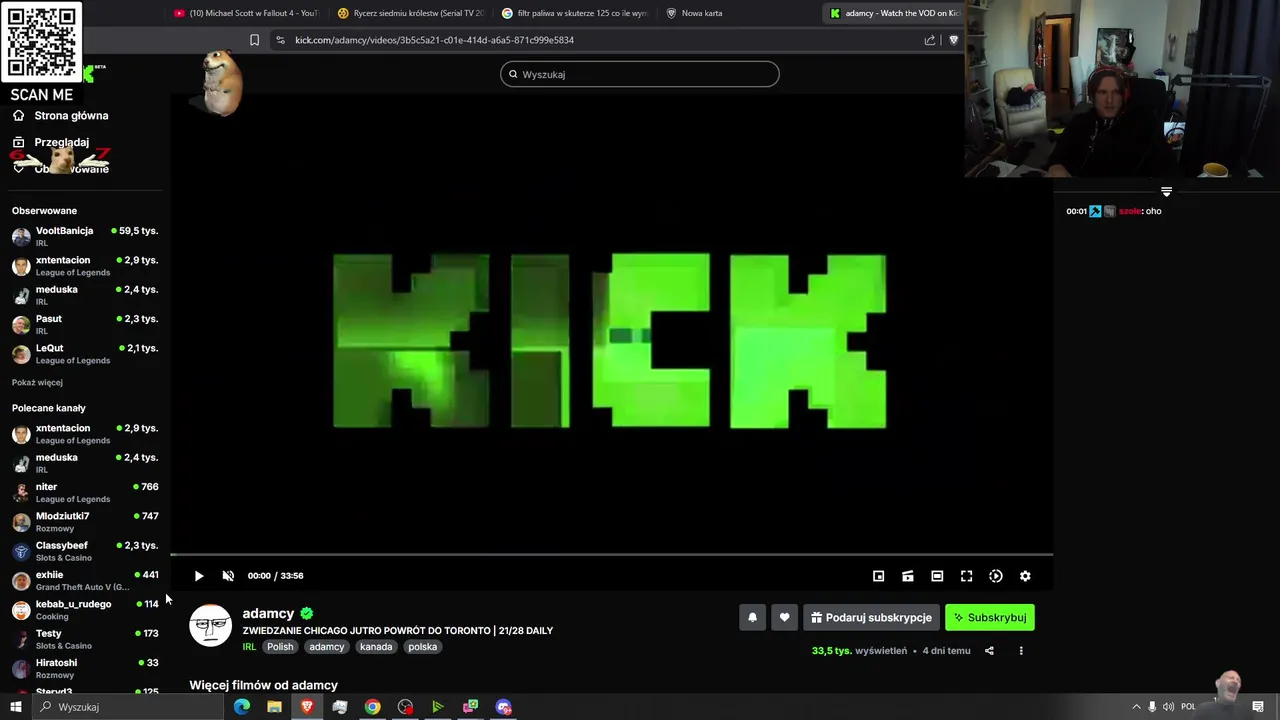Open Discord from taskbar
Image resolution: width=1280 pixels, height=720 pixels.
[x=503, y=707]
